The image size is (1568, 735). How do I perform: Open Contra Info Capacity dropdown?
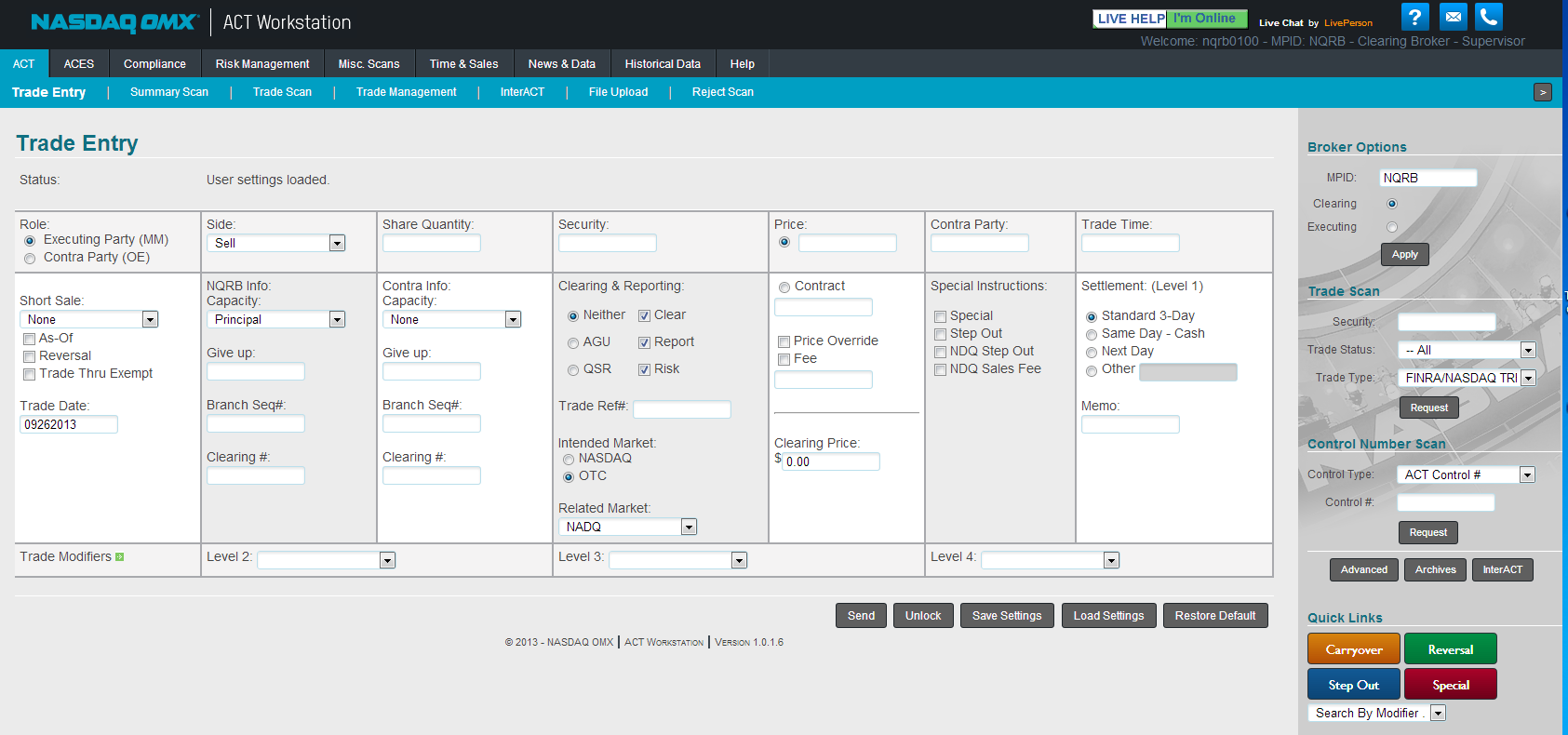pyautogui.click(x=451, y=319)
